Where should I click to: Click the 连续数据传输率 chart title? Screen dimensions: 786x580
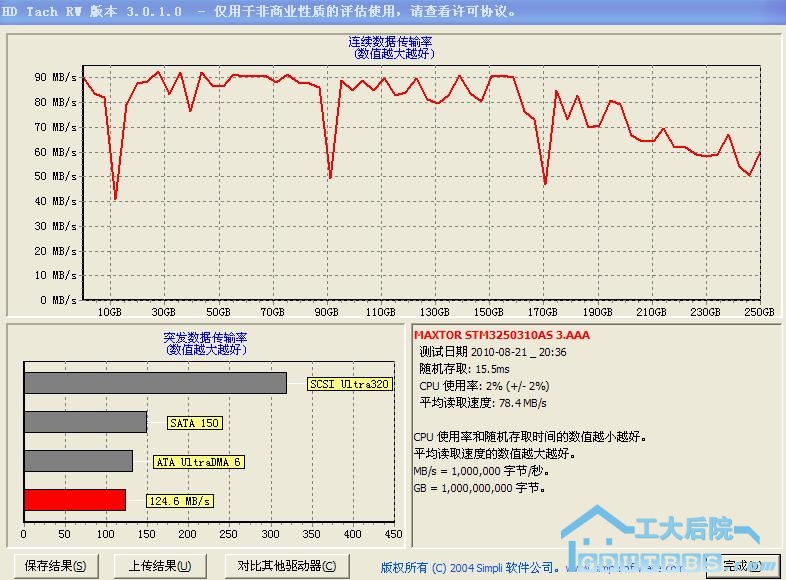(x=390, y=42)
